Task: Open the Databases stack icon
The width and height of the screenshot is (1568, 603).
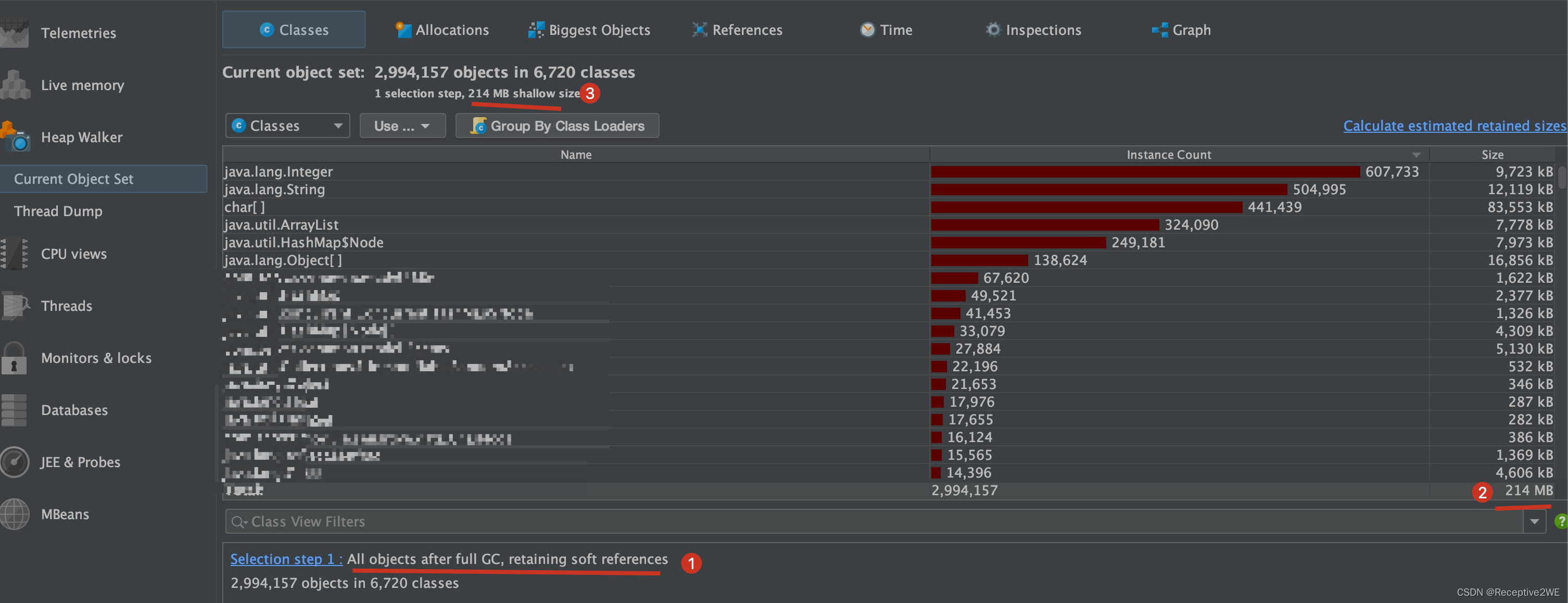Action: tap(14, 410)
